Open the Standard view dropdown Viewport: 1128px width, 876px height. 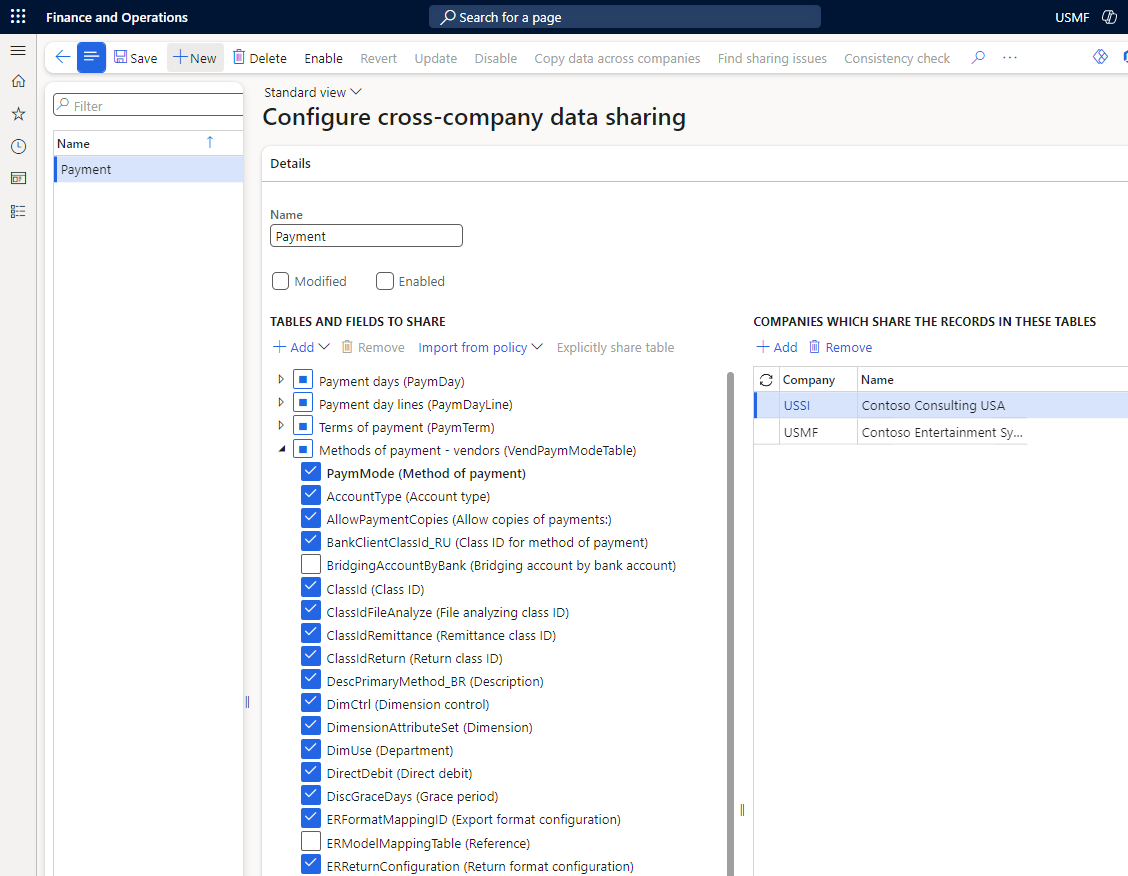click(312, 91)
